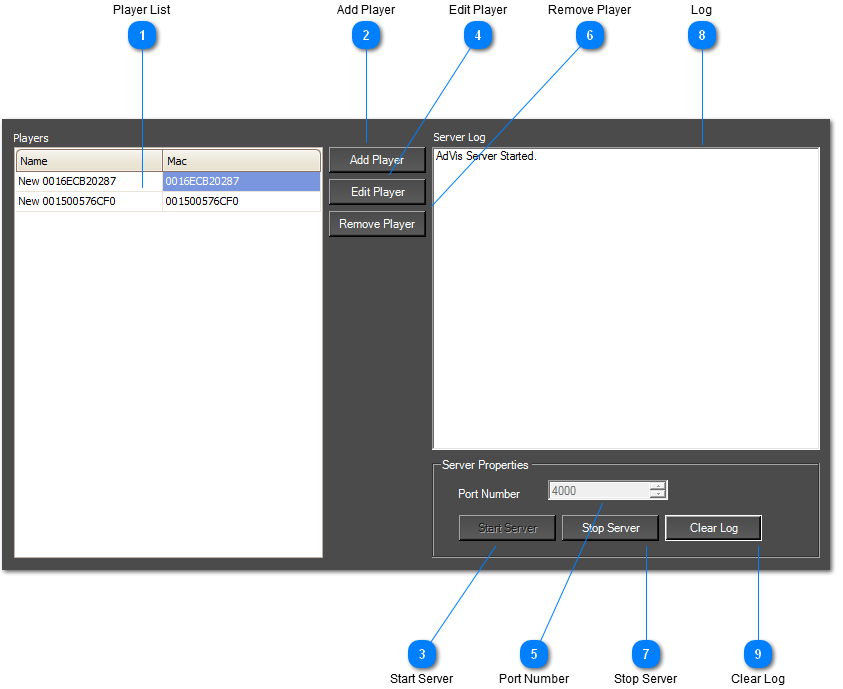Click the Mac column header
843x689 pixels.
240,161
